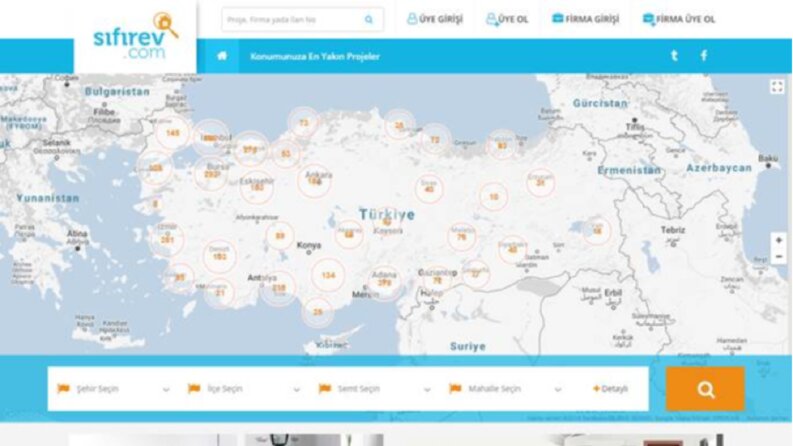Screen dimensions: 793x446
Task: Click the orange search button
Action: pyautogui.click(x=705, y=389)
